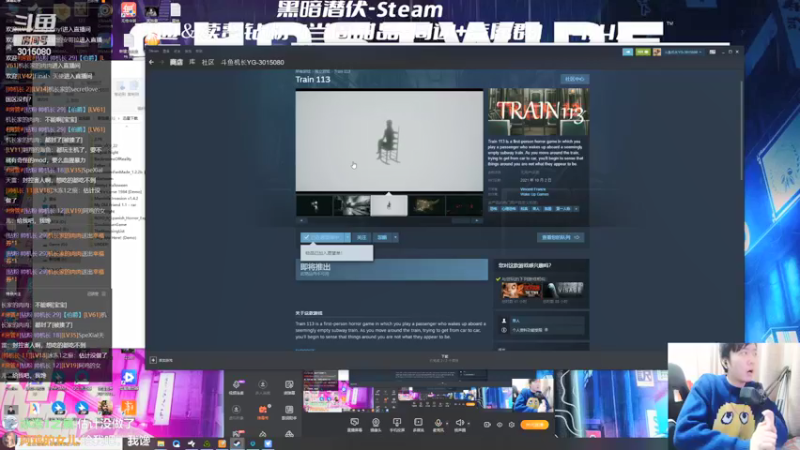This screenshot has width=800, height=450.
Task: Open 查看您的队列 discovery queue button
Action: [x=560, y=237]
